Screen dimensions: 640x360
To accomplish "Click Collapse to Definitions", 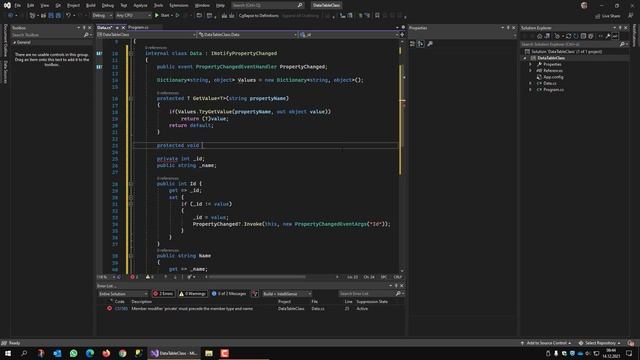I will [x=258, y=16].
